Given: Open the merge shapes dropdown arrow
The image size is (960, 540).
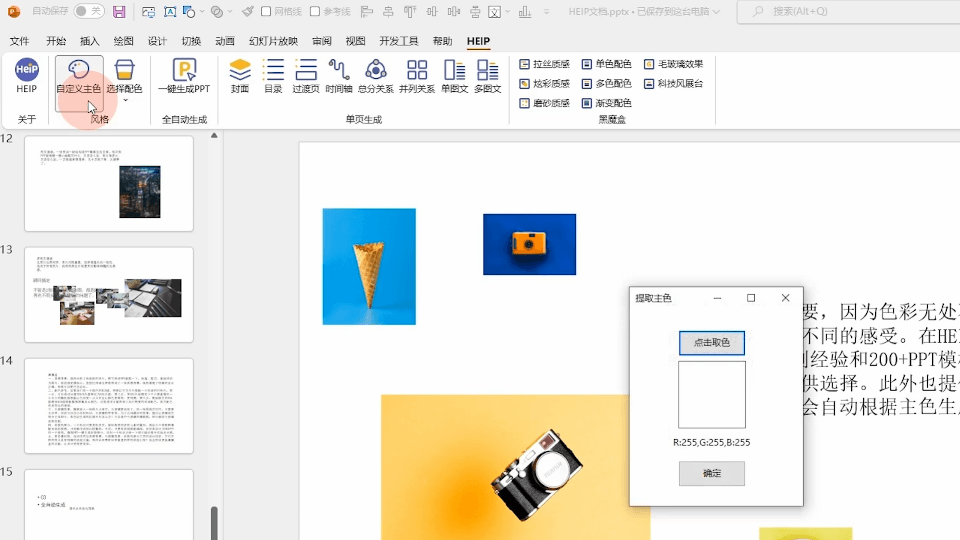Looking at the screenshot, I should (230, 12).
